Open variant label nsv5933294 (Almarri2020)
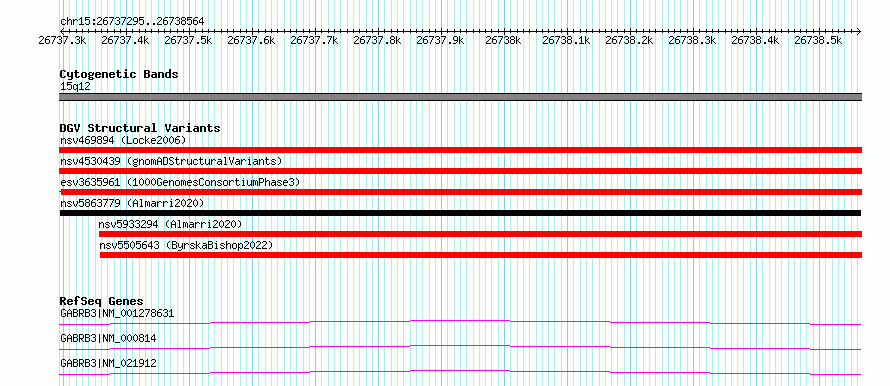The width and height of the screenshot is (890, 386). (170, 224)
